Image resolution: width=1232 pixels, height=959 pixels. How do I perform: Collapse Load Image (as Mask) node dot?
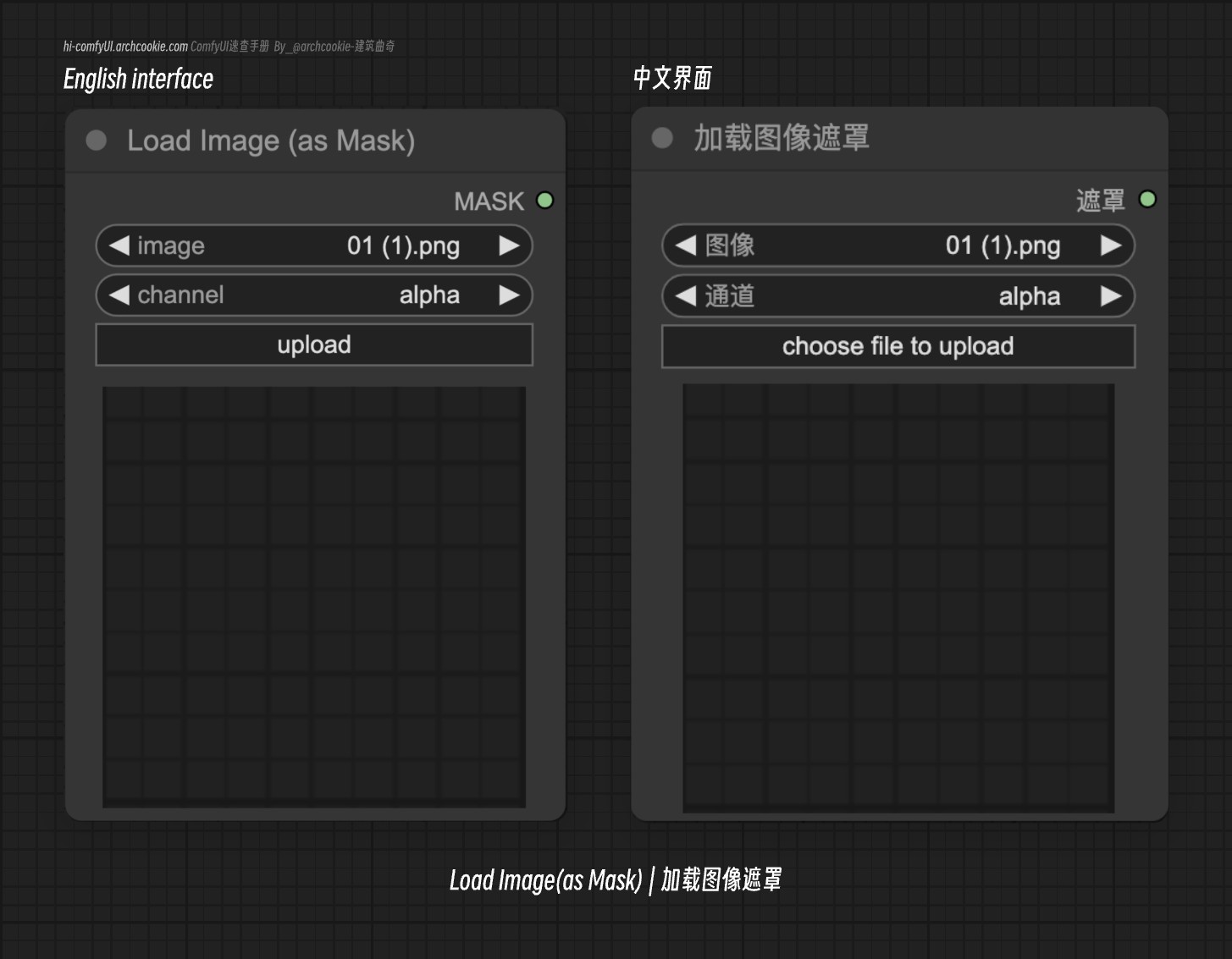(x=97, y=141)
